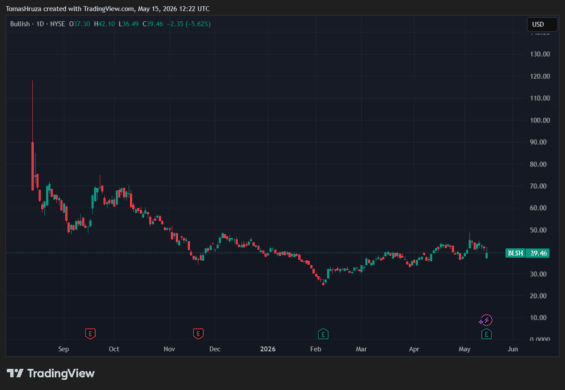This screenshot has width=565, height=390.
Task: Click the 20.00 price axis label
Action: coord(538,296)
